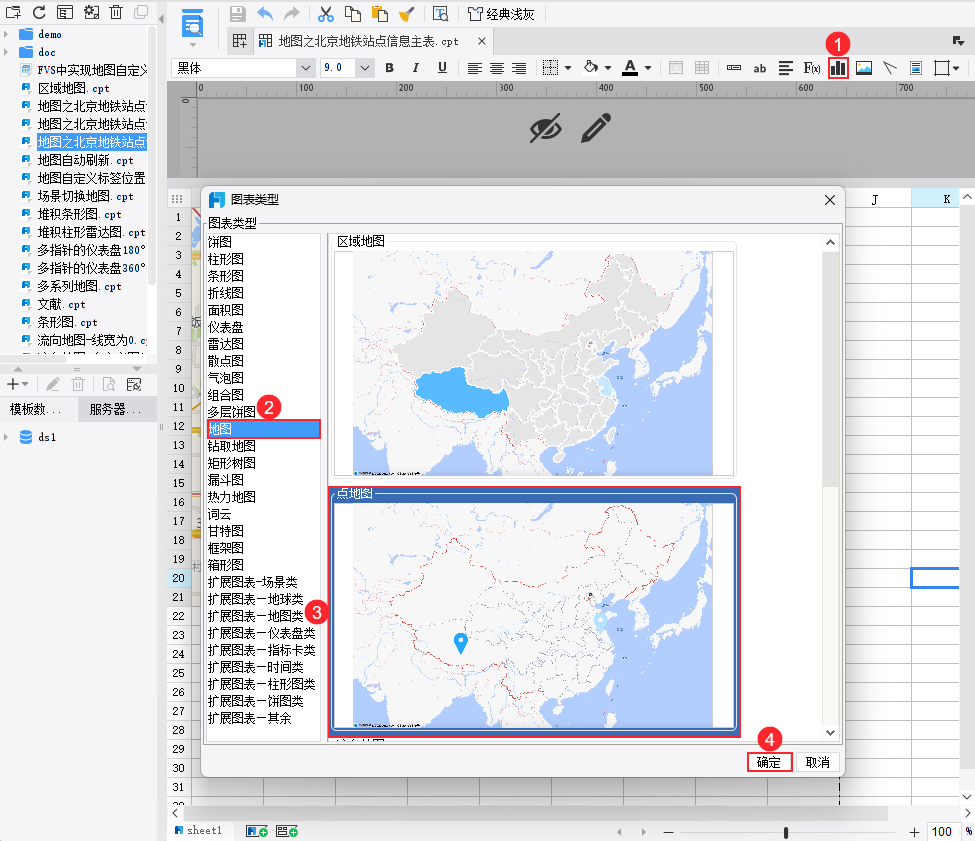Insert formula with the F(x) icon

[811, 68]
